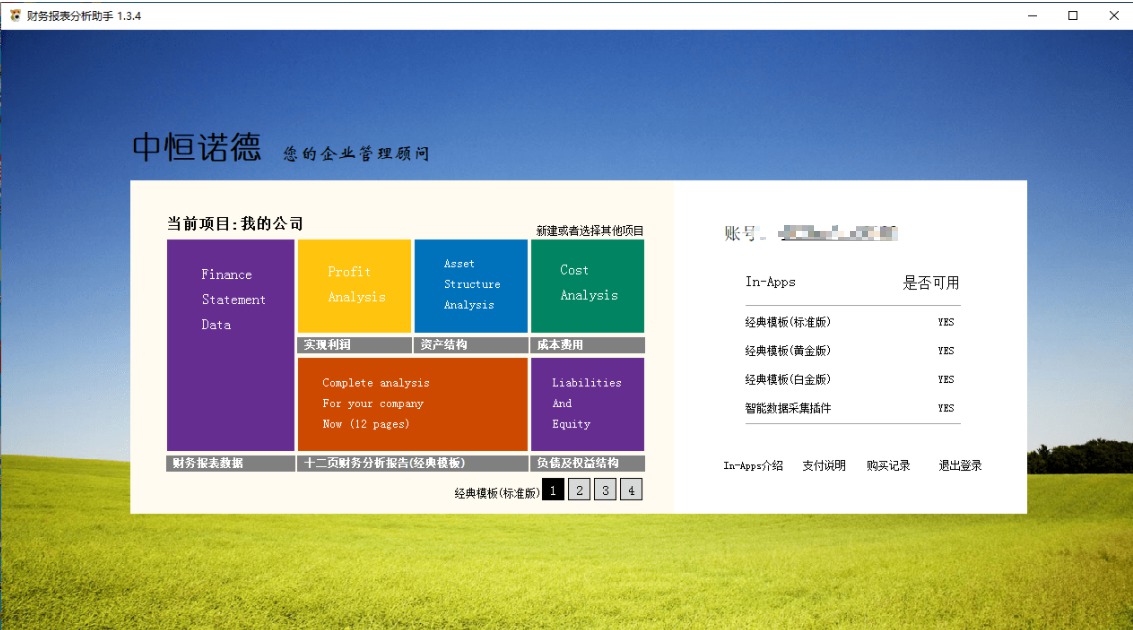Image resolution: width=1133 pixels, height=630 pixels.
Task: Open the yellow Profit Analysis tile
Action: [x=354, y=286]
